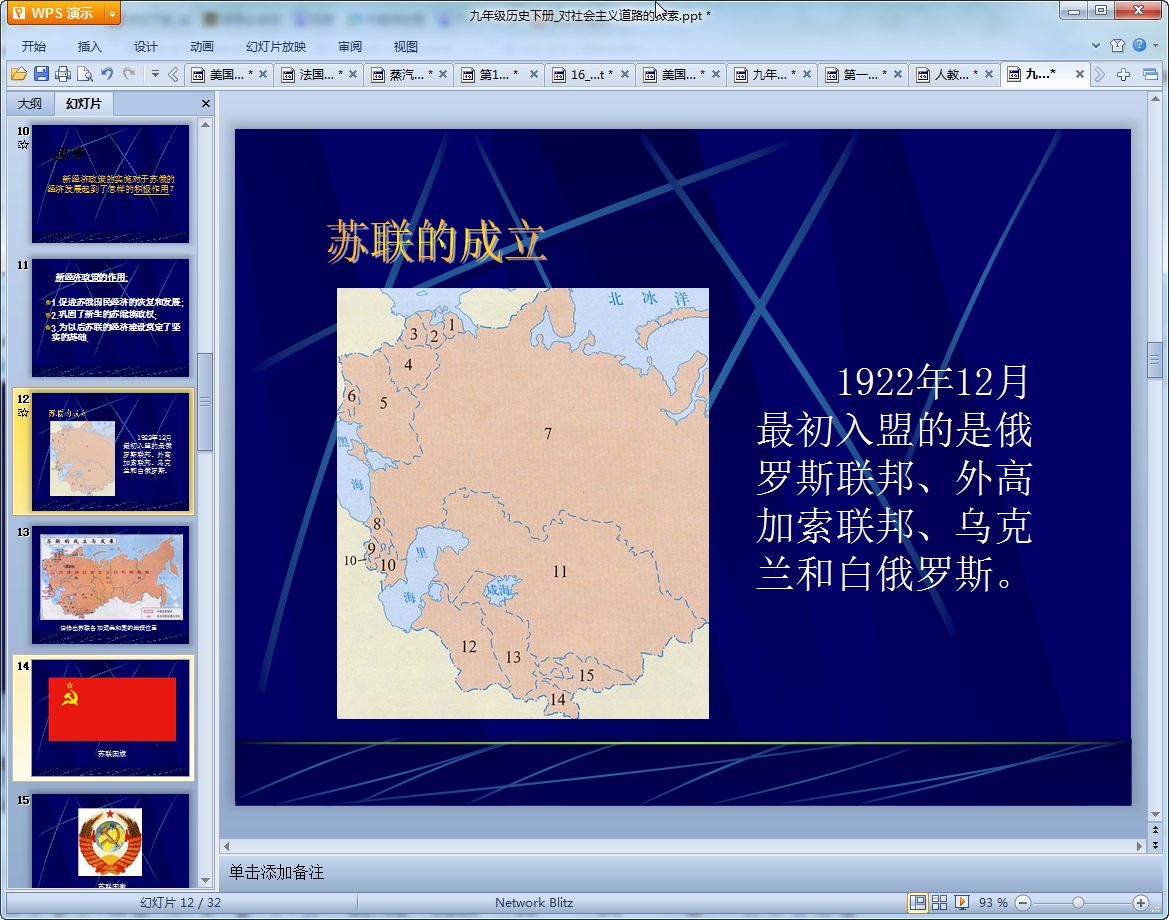Zoom out with the minus button

1024,903
